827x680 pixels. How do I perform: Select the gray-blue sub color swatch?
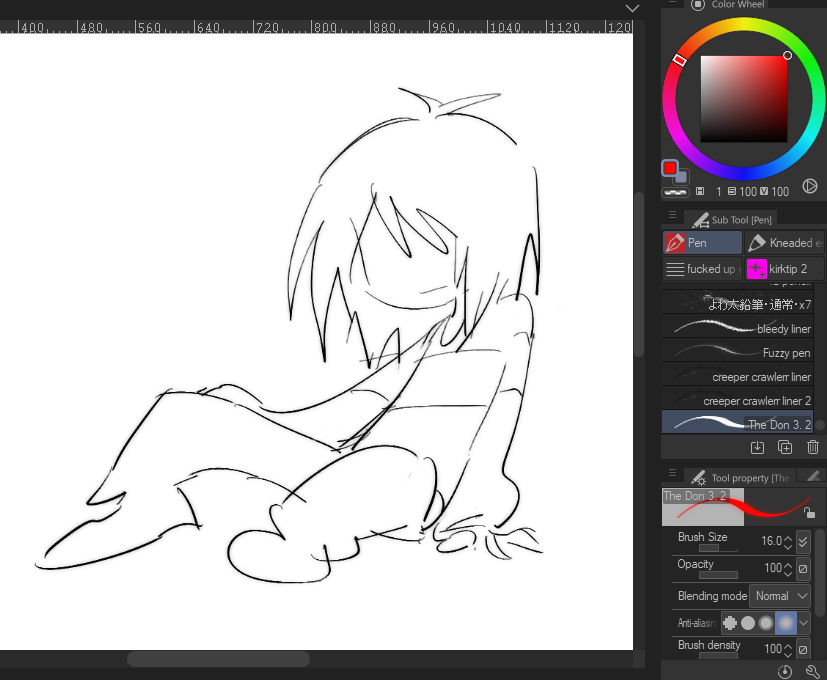click(682, 178)
